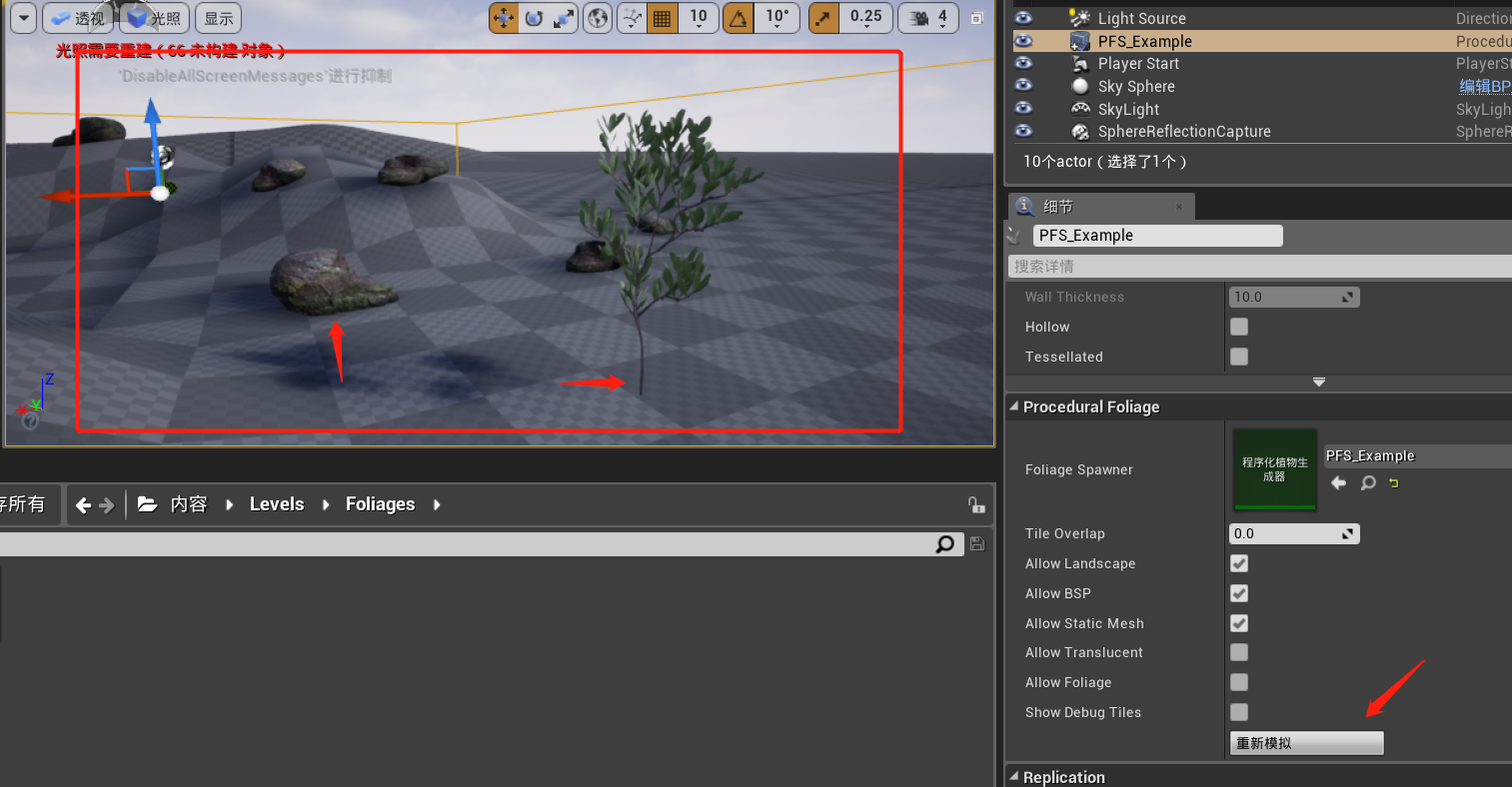
Task: Open camera speed setting showing 4
Action: tap(928, 18)
